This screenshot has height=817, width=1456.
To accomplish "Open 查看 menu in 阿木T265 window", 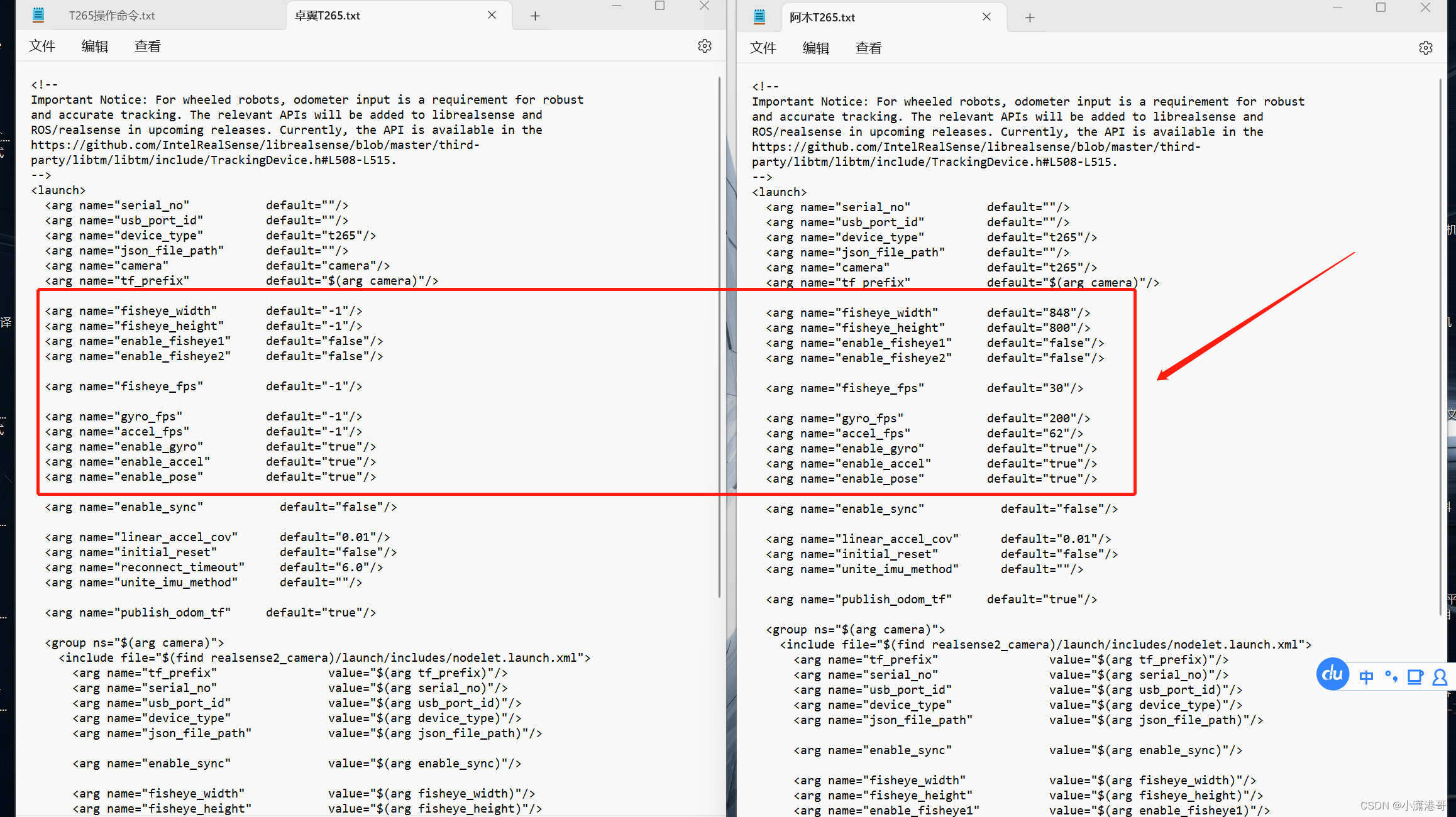I will tap(869, 48).
